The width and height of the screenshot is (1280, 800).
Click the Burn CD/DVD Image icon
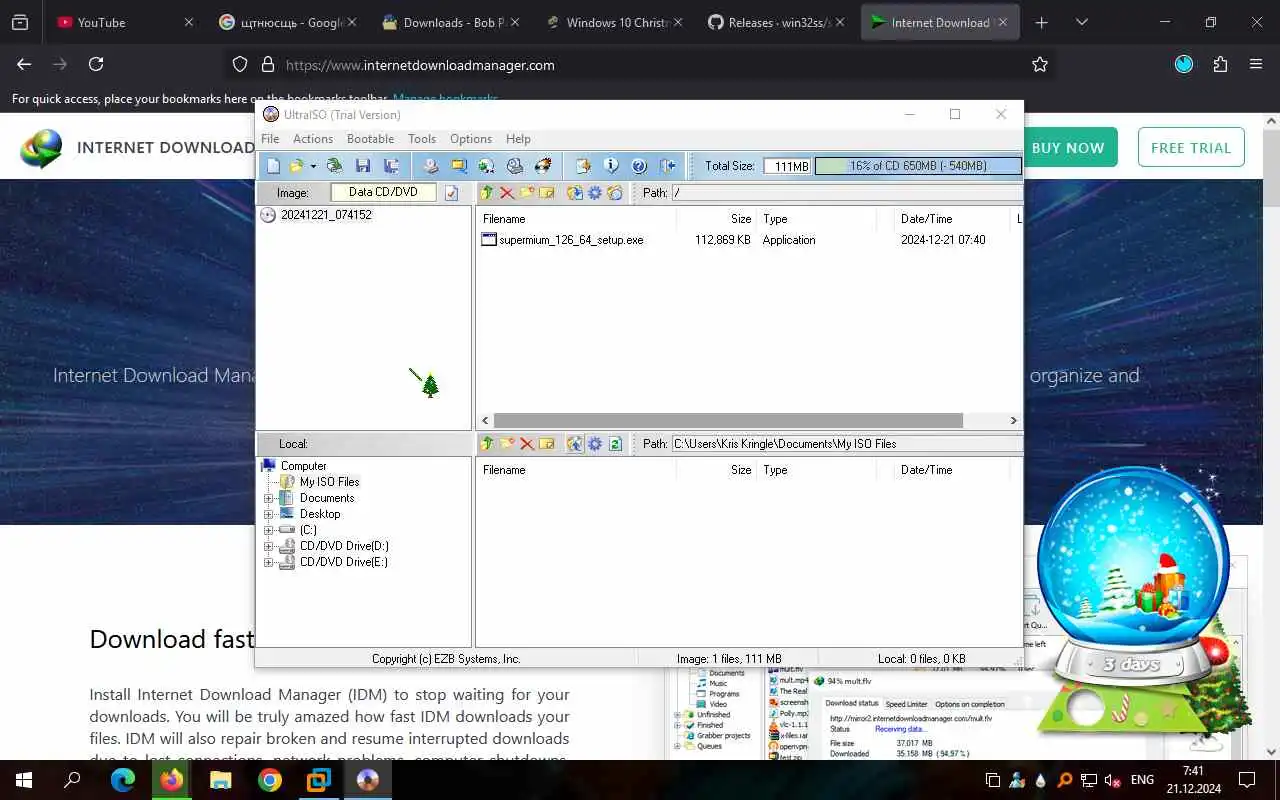pyautogui.click(x=543, y=166)
